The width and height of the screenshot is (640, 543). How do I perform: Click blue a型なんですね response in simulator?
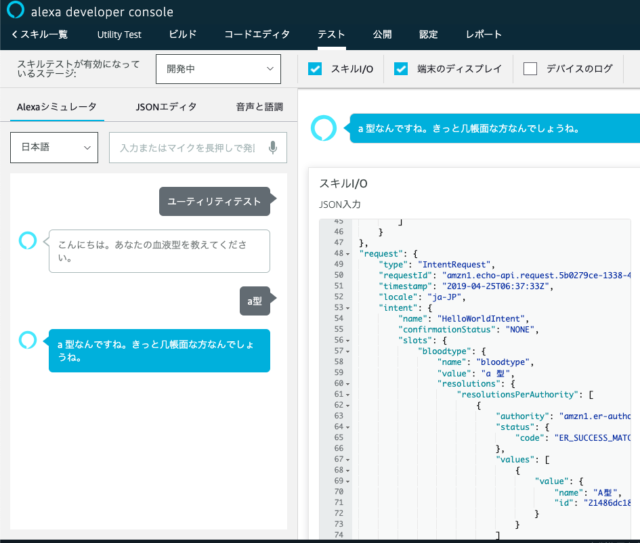pos(159,351)
